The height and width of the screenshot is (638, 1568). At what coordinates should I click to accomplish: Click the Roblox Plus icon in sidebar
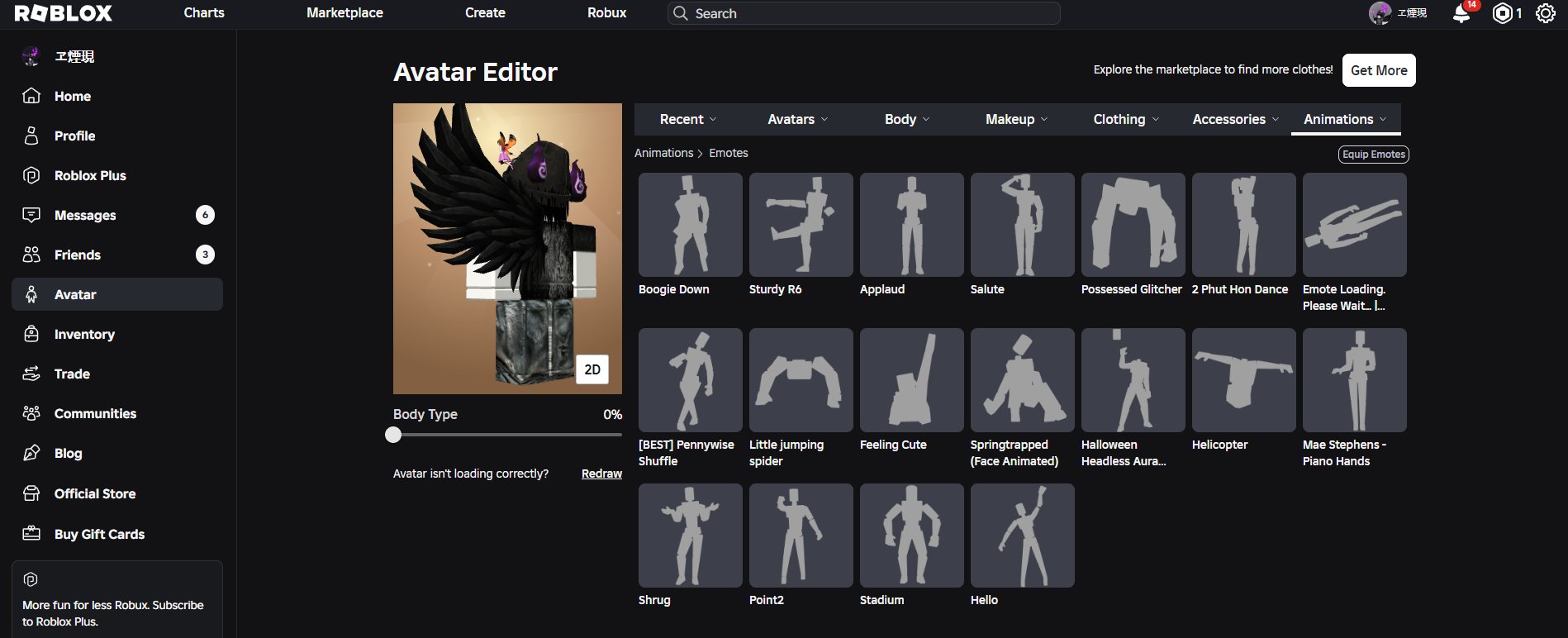coord(31,175)
